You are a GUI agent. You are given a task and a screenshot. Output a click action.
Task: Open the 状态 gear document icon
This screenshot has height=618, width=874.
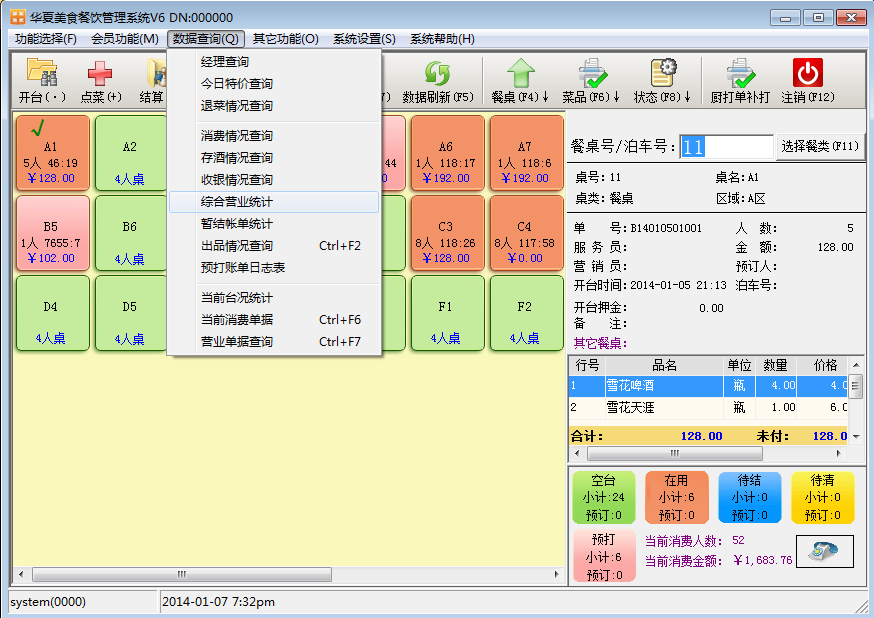coord(662,73)
